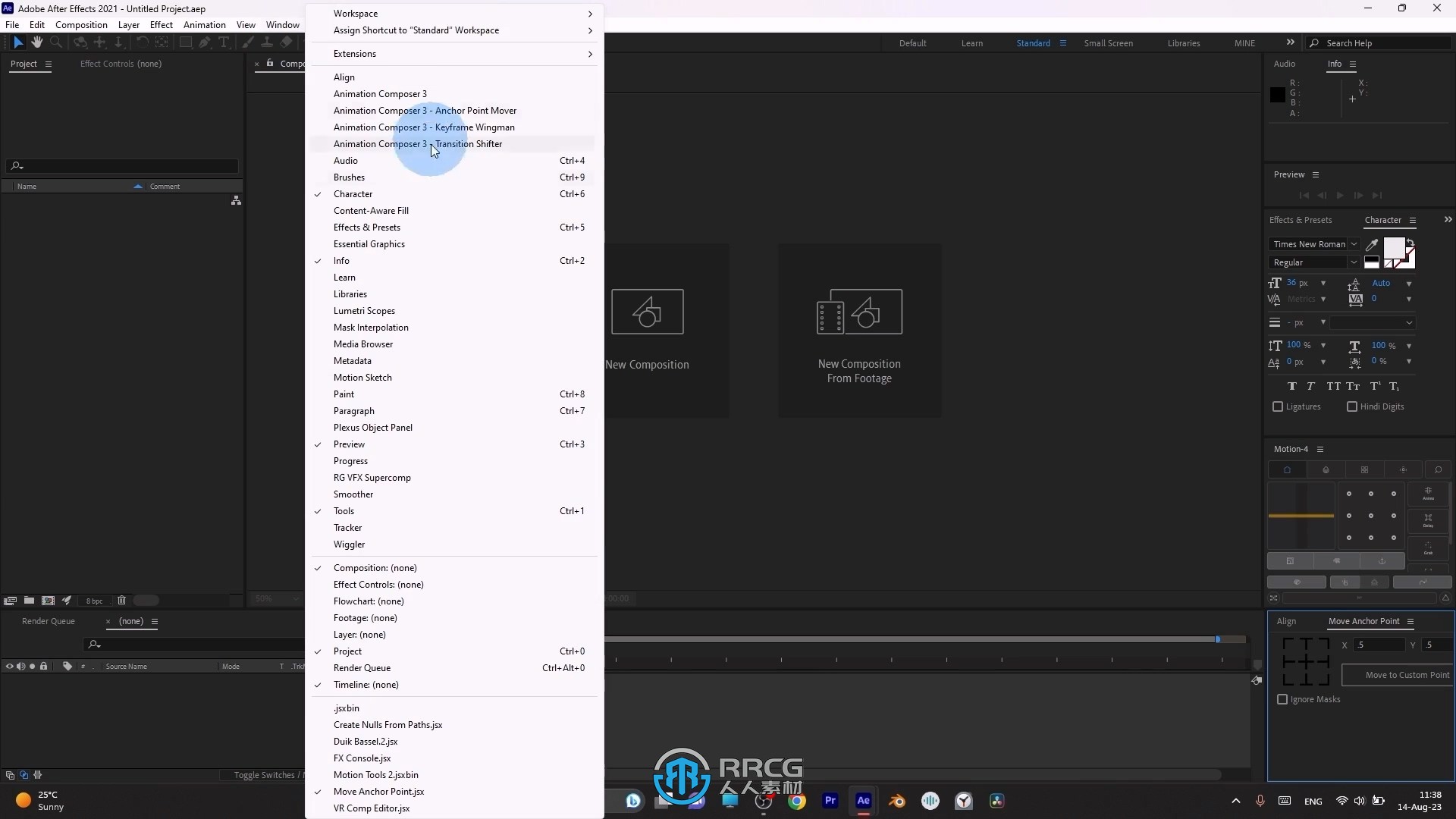Click the Interpret Footage icon in Project panel
This screenshot has width=1456, height=819.
tap(10, 601)
